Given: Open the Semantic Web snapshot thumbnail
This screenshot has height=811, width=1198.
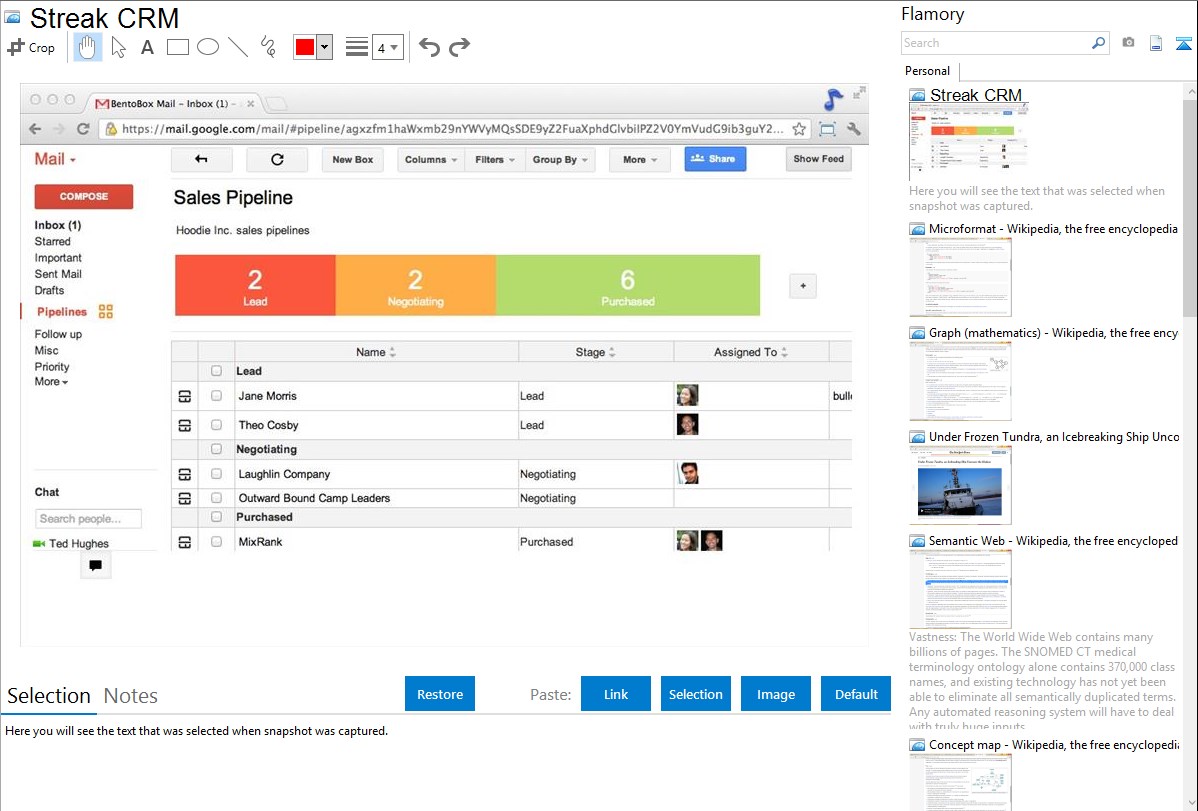Looking at the screenshot, I should (x=960, y=588).
